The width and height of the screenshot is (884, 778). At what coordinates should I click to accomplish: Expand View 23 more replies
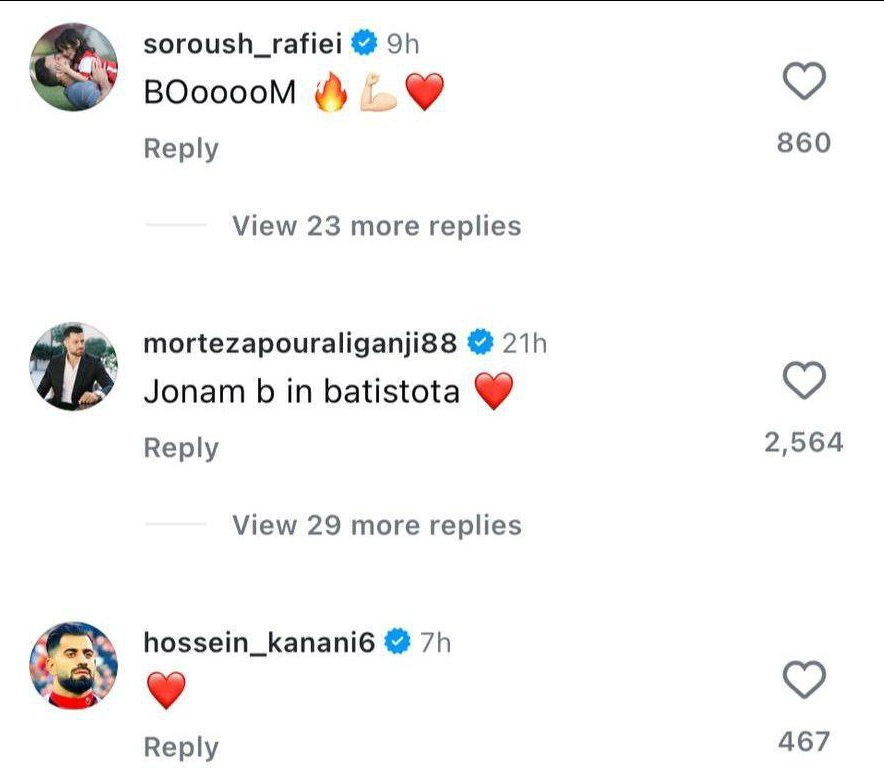click(x=376, y=226)
